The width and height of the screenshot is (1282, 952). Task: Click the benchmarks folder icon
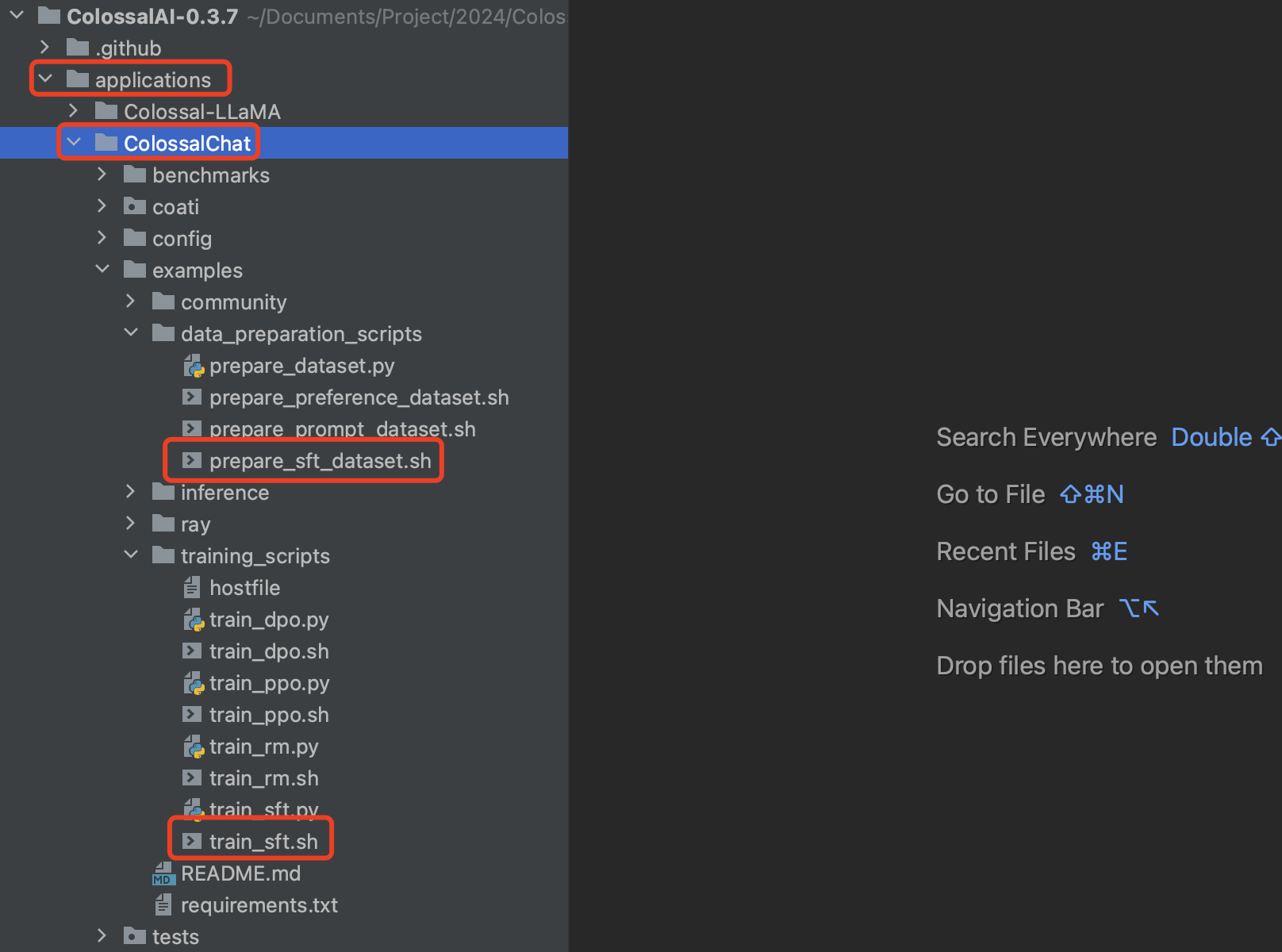point(135,174)
